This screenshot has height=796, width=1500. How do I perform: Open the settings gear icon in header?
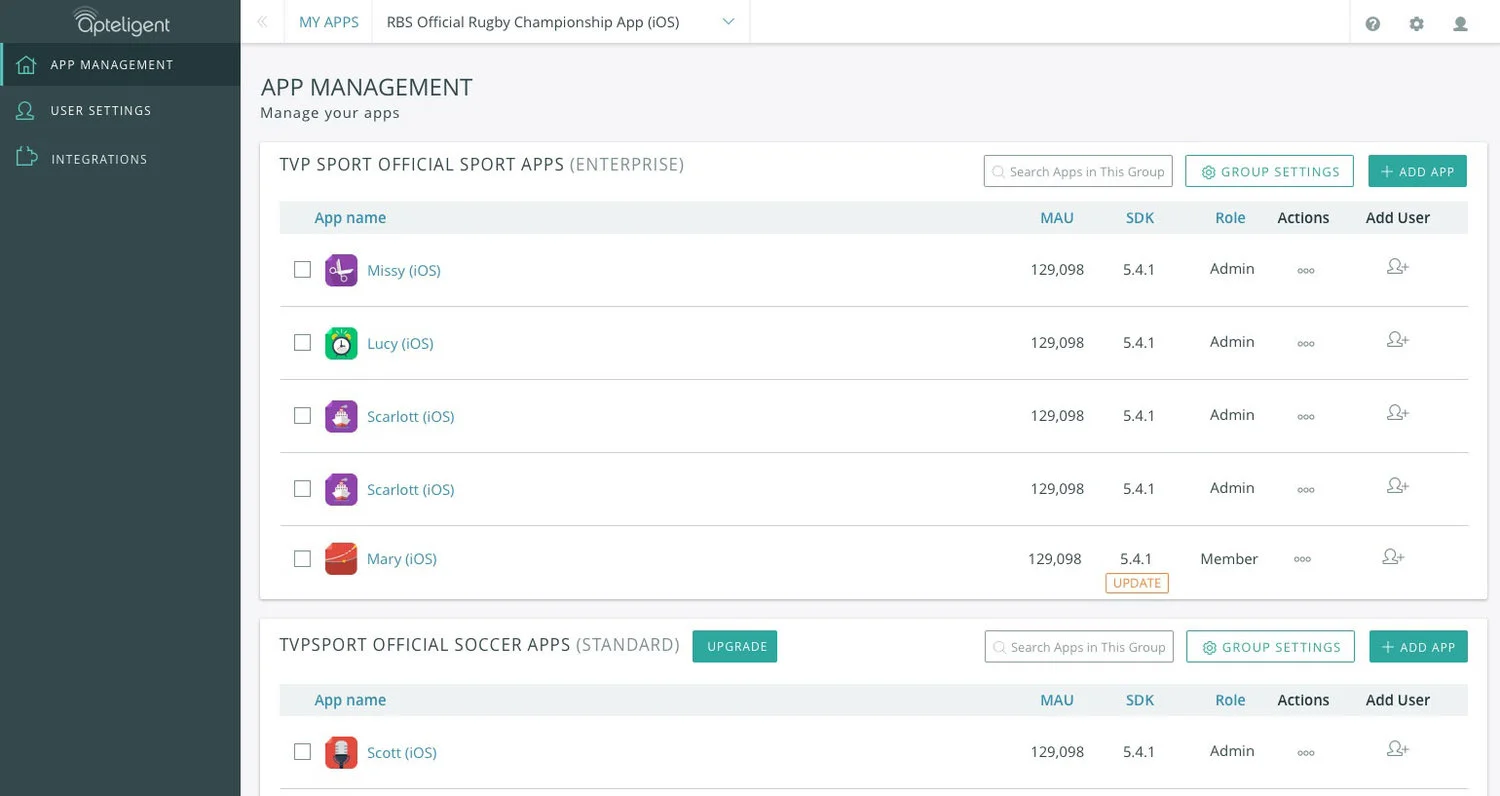click(x=1416, y=23)
